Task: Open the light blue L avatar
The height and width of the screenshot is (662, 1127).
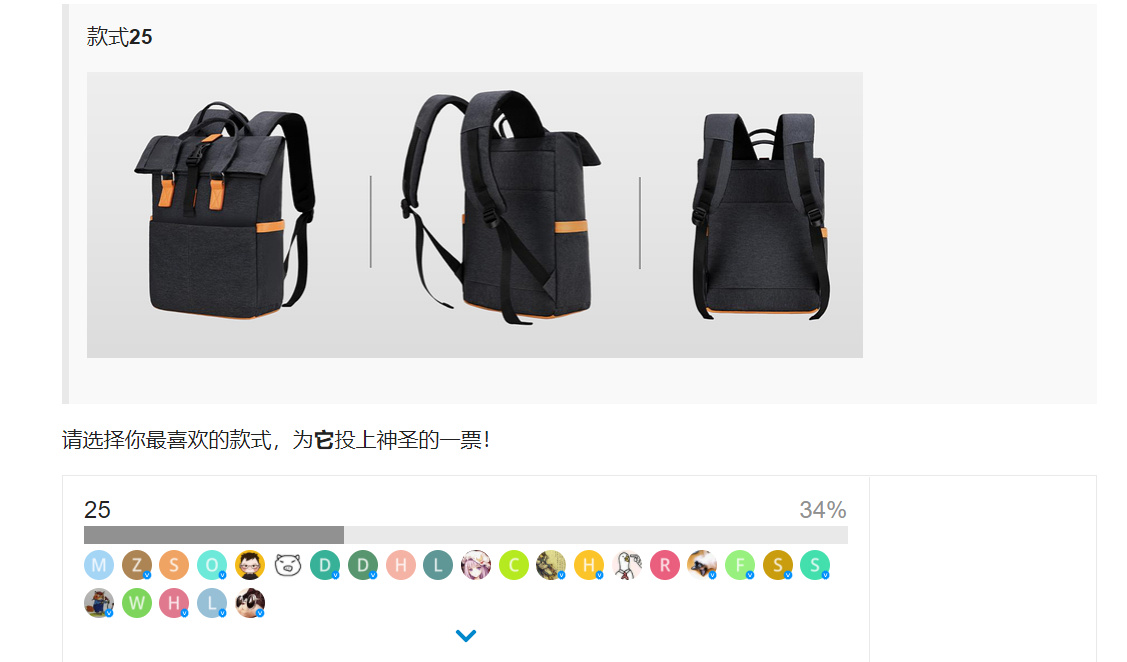Action: 212,602
